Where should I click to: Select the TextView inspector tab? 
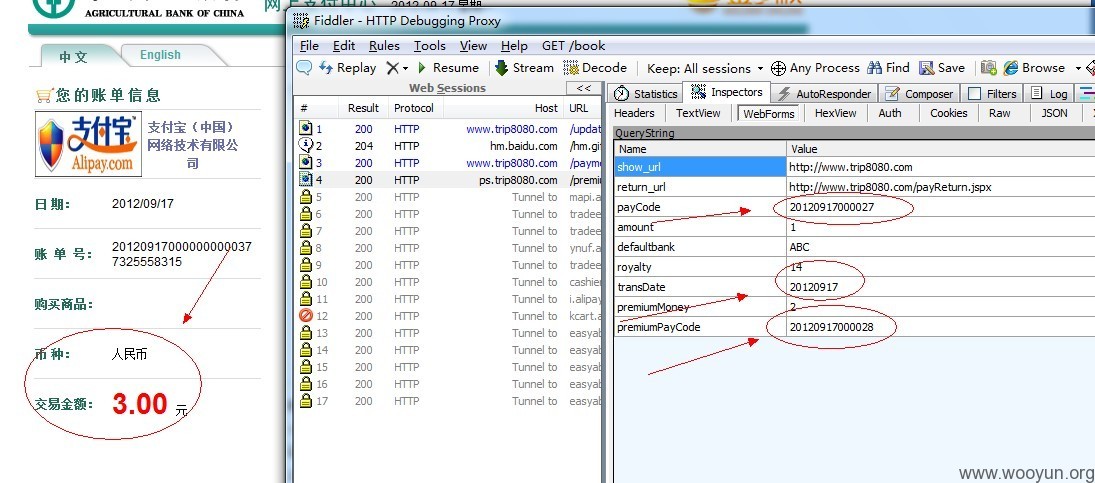click(698, 113)
